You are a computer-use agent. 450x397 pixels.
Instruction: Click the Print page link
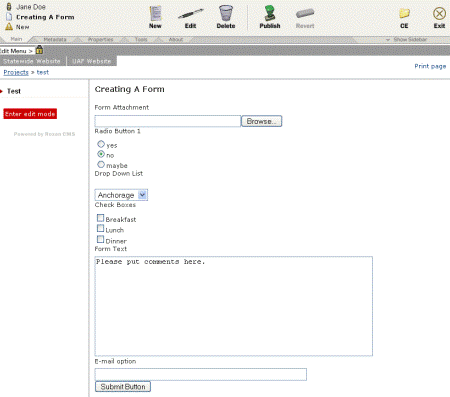point(430,66)
